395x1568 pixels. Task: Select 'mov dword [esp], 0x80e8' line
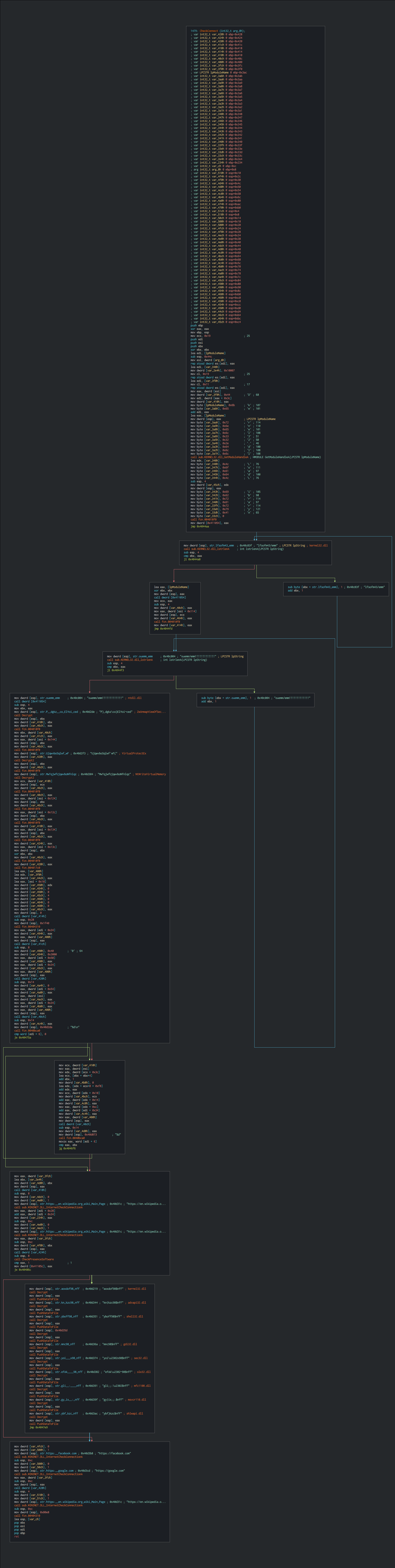coord(32,1511)
